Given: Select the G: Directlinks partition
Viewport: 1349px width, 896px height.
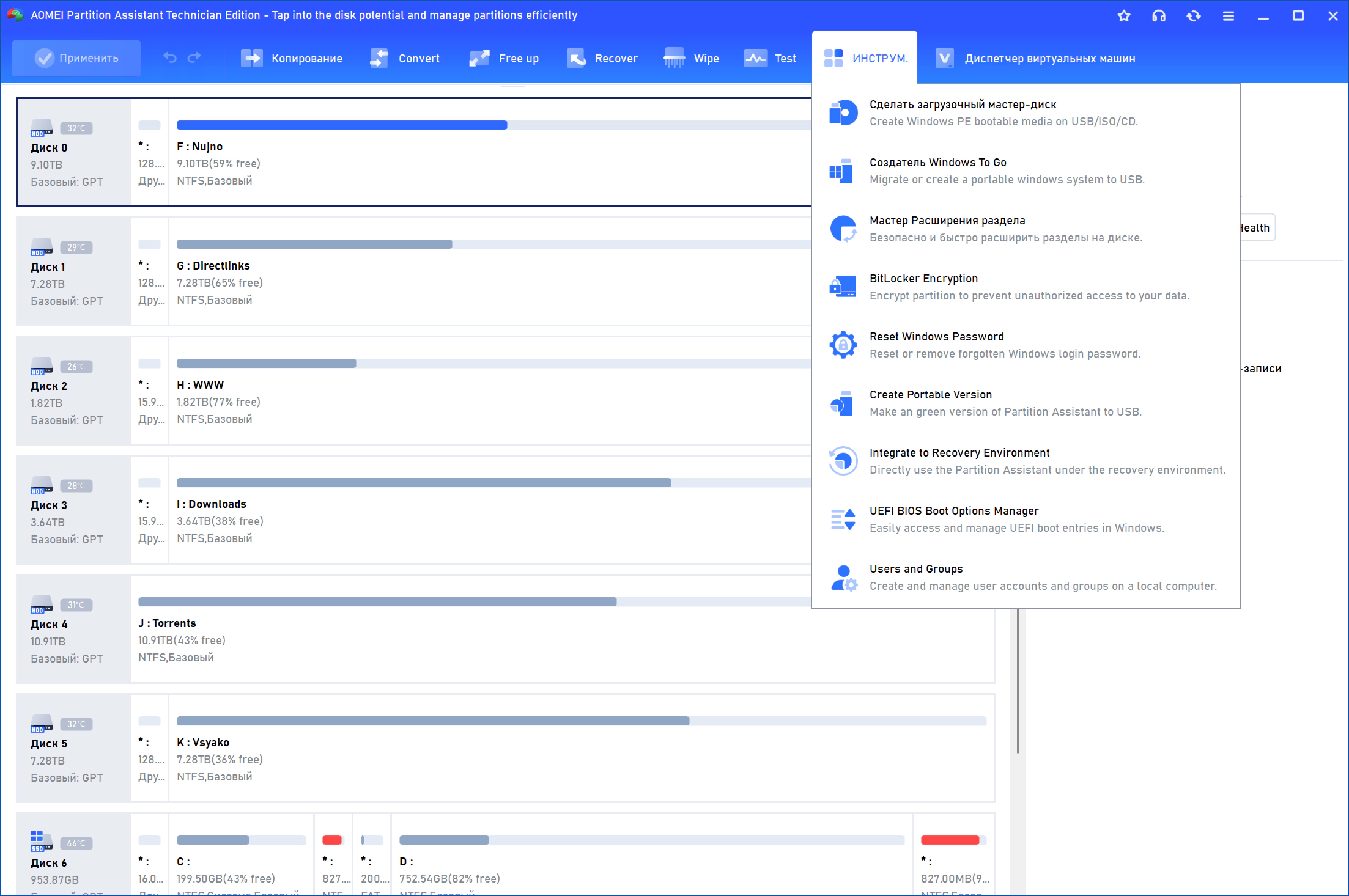Looking at the screenshot, I should click(x=490, y=271).
